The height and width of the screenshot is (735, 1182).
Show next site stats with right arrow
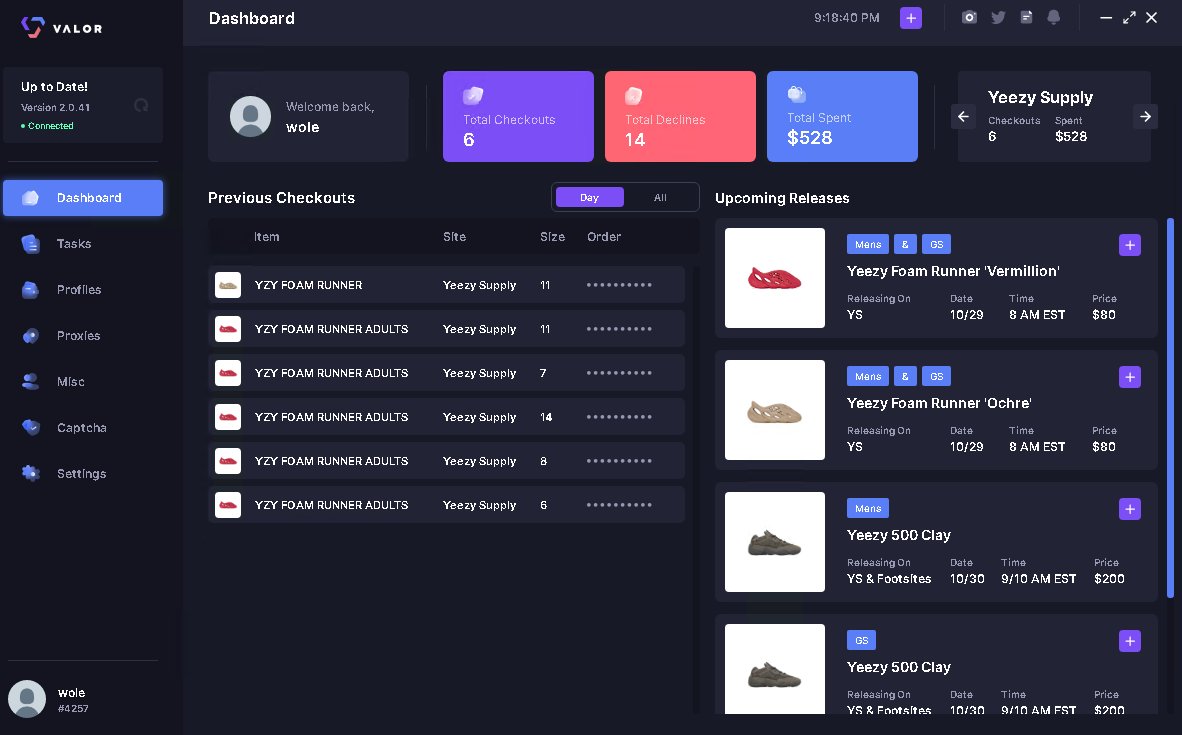(x=1145, y=116)
